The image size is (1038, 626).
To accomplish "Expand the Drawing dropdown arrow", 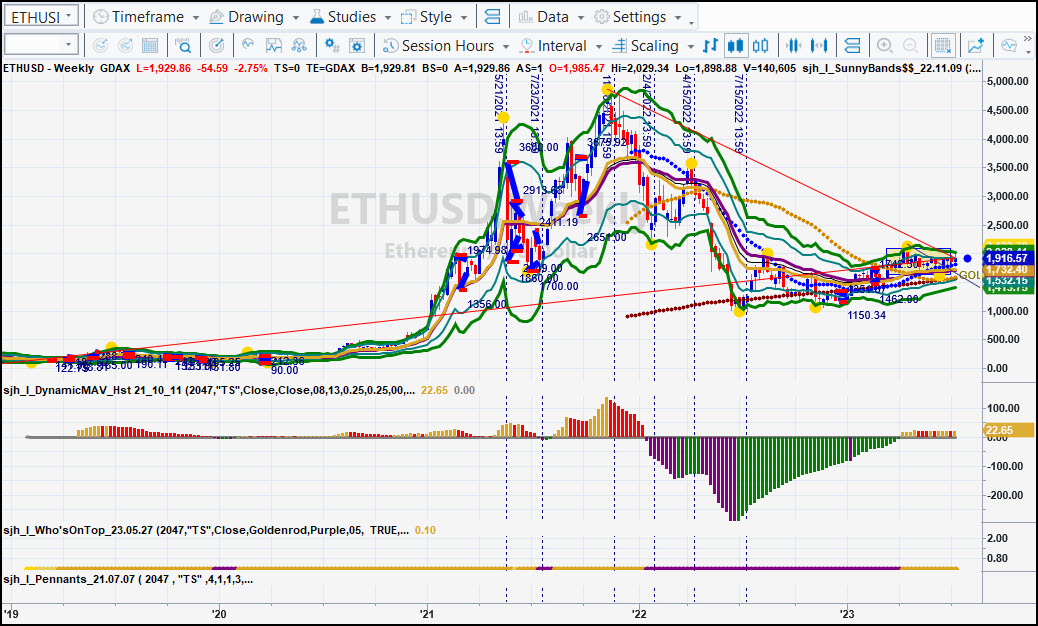I will [295, 18].
